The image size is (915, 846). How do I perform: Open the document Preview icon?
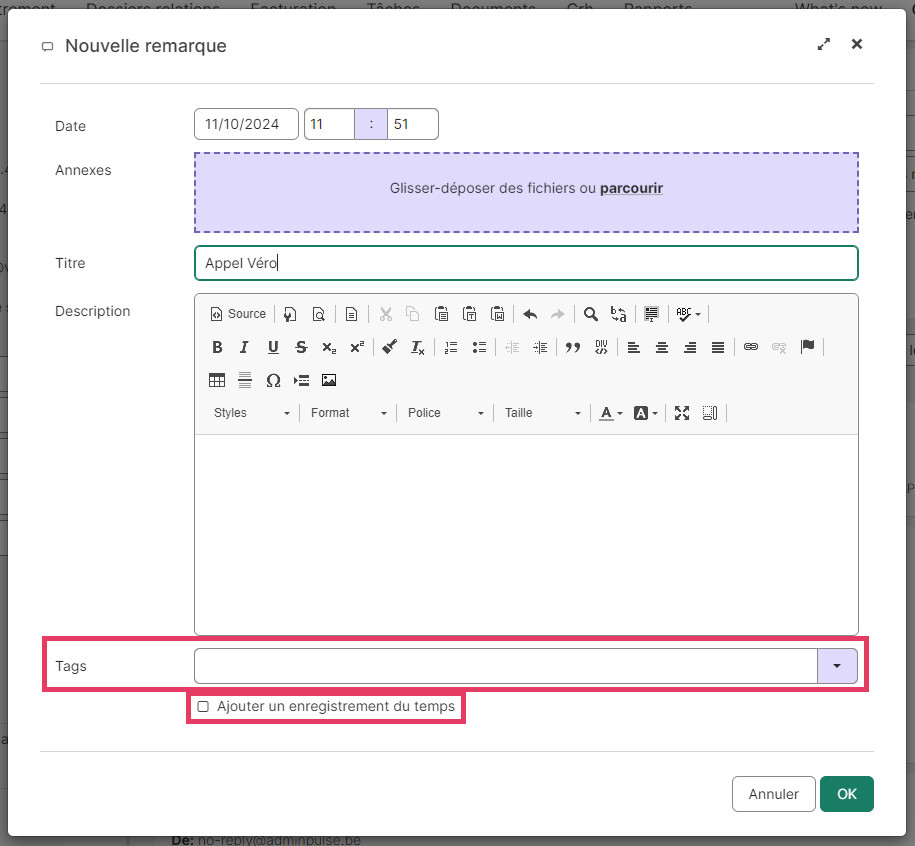(x=319, y=314)
